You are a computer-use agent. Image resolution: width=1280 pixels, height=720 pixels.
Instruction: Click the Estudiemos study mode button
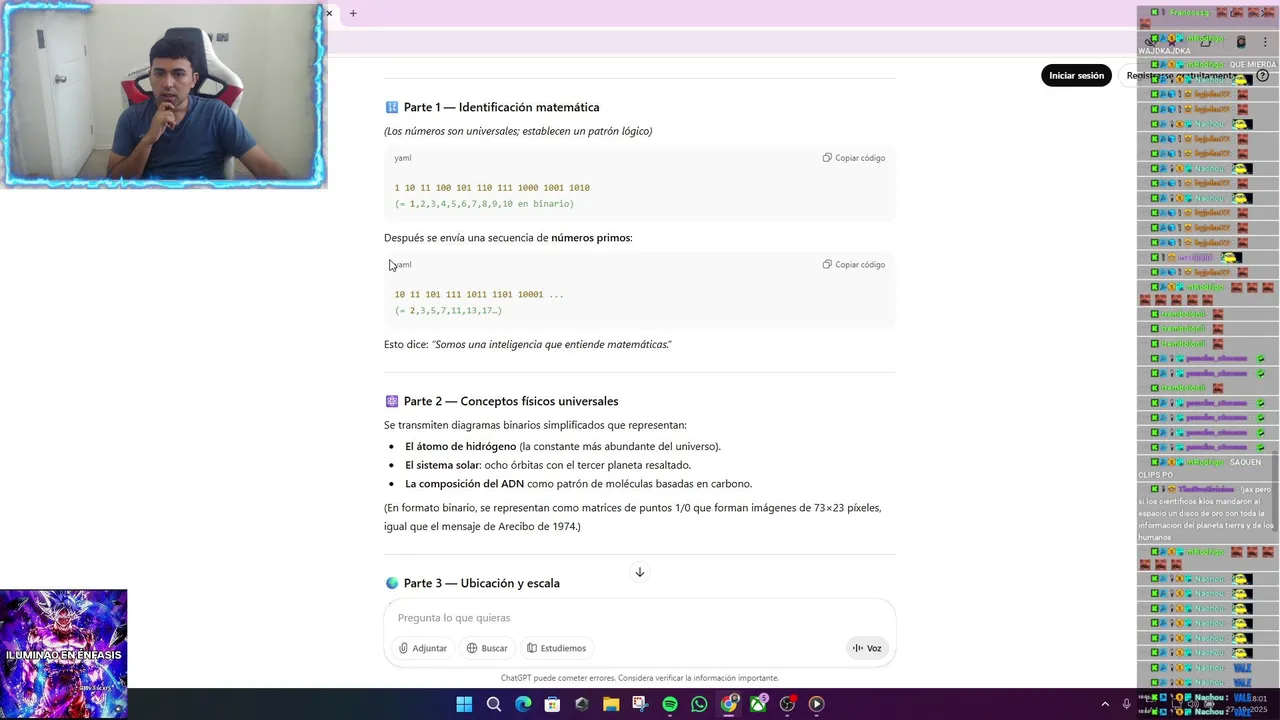[557, 648]
